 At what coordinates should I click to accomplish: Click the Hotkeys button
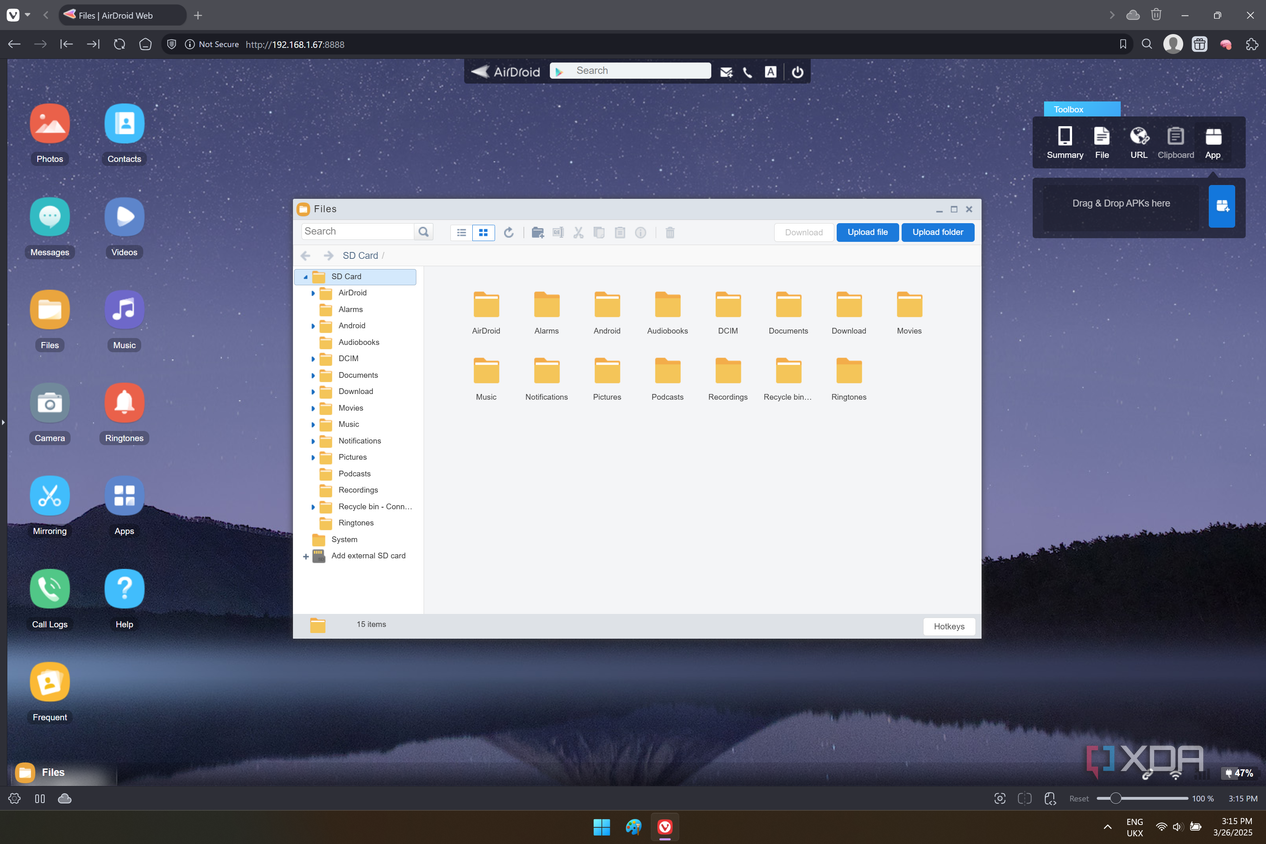949,626
